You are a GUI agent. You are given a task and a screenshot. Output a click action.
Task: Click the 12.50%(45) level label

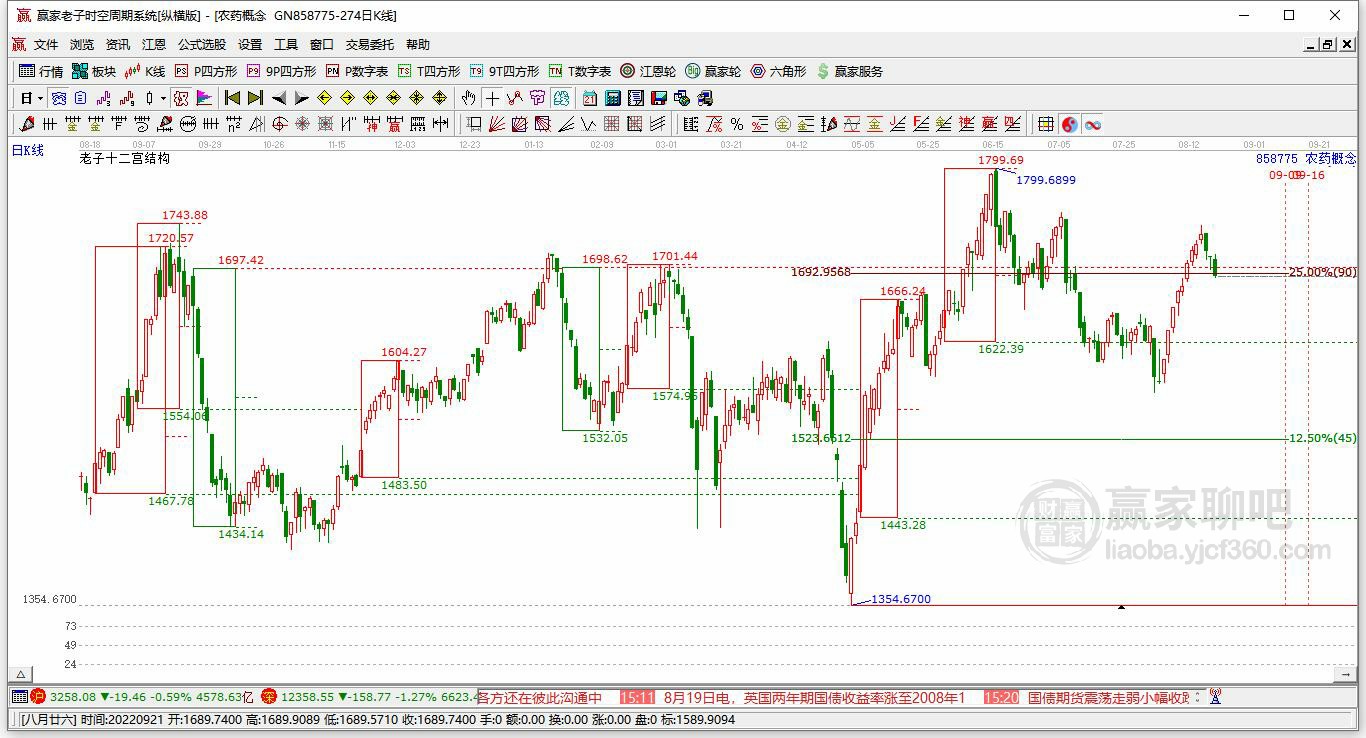(x=1323, y=438)
